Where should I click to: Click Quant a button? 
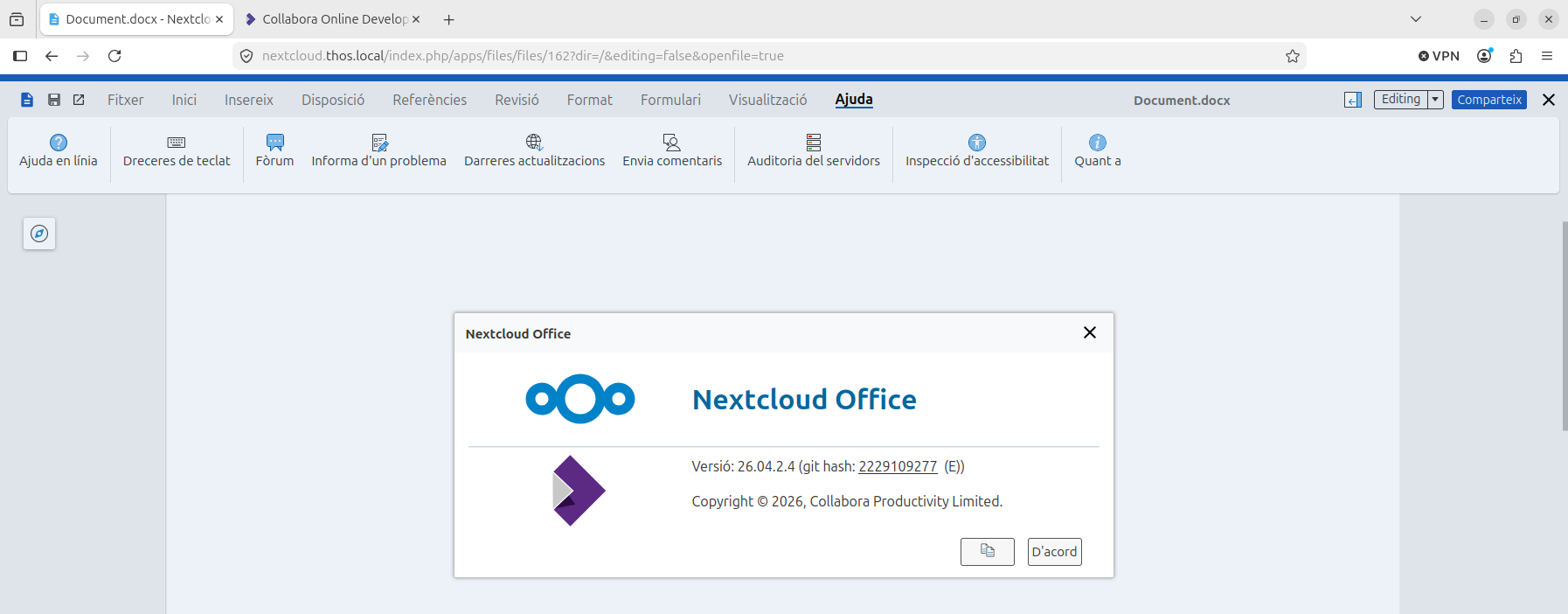pos(1098,151)
